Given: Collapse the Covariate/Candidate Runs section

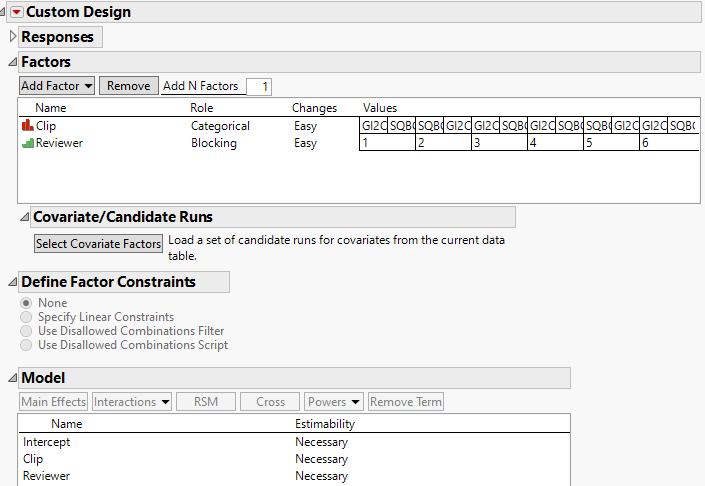Looking at the screenshot, I should click(x=25, y=217).
